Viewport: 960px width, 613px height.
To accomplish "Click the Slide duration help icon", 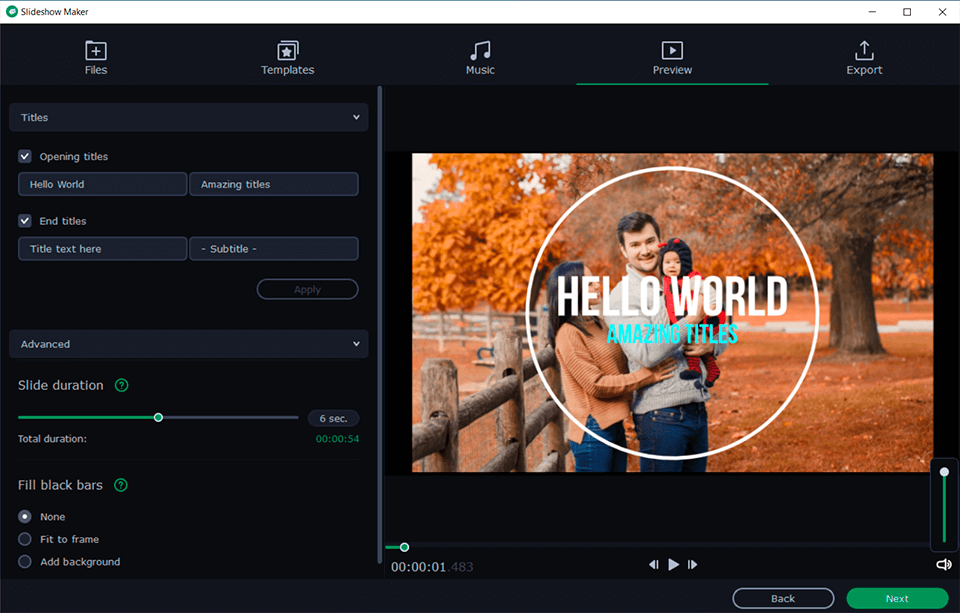I will 122,385.
